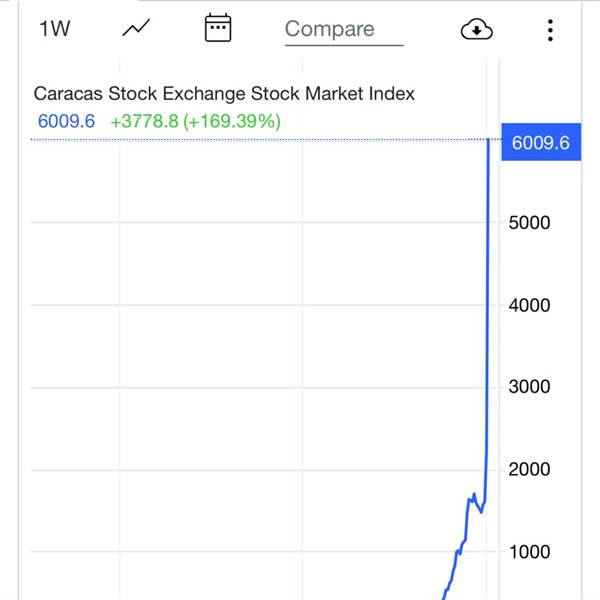Click the 5000 y-axis label
This screenshot has height=600, width=600.
point(529,223)
